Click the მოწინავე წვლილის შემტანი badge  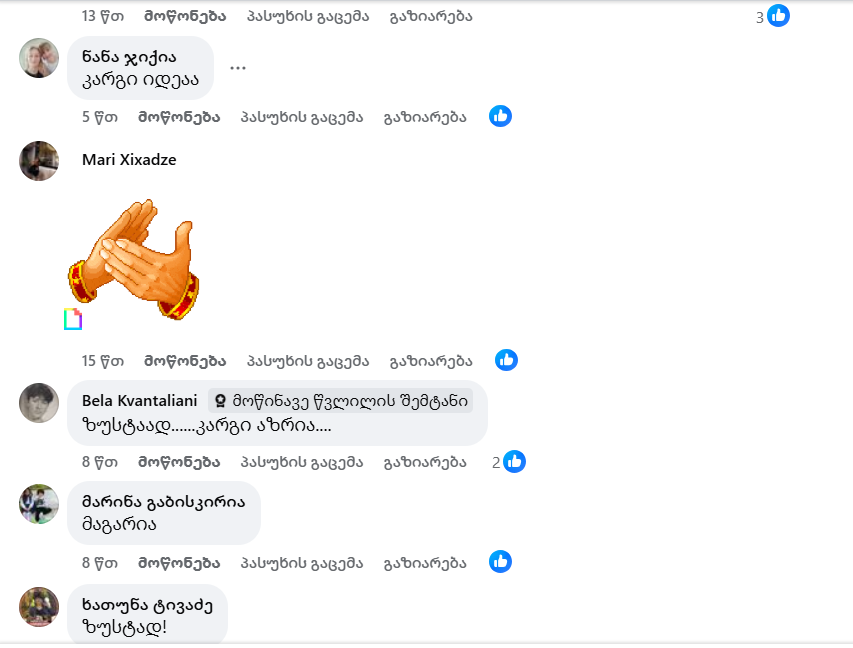(x=341, y=401)
